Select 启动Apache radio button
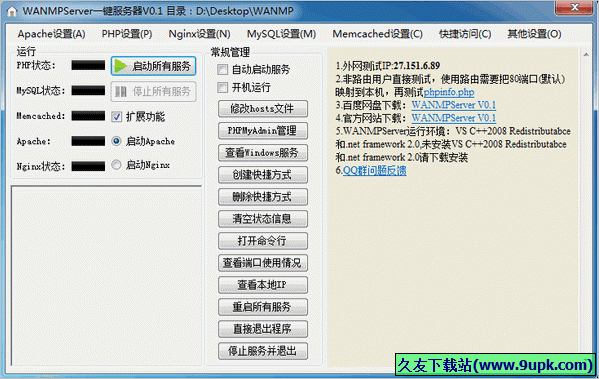 [x=117, y=141]
